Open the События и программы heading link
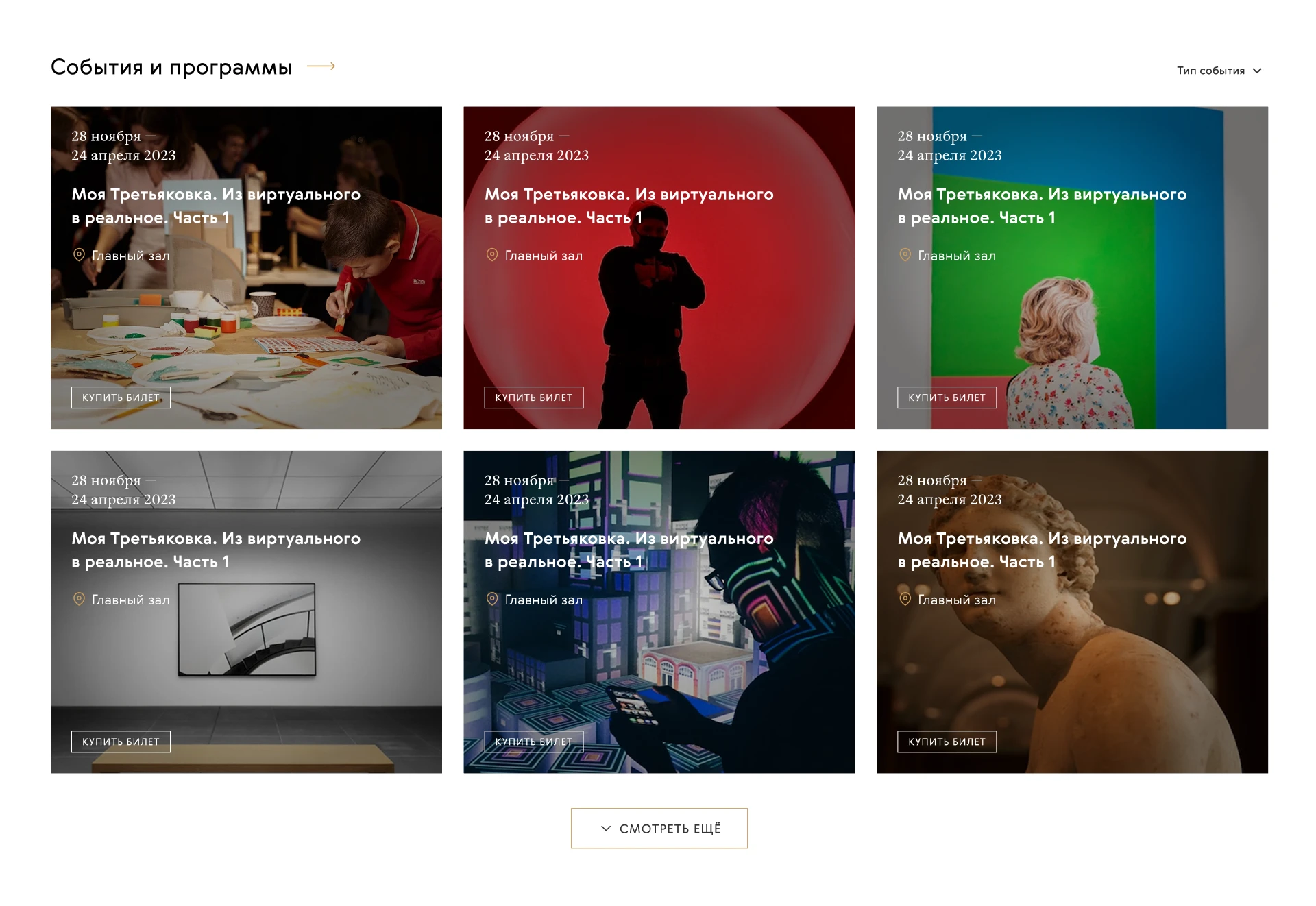Screen dimensions: 1316x906 (171, 67)
